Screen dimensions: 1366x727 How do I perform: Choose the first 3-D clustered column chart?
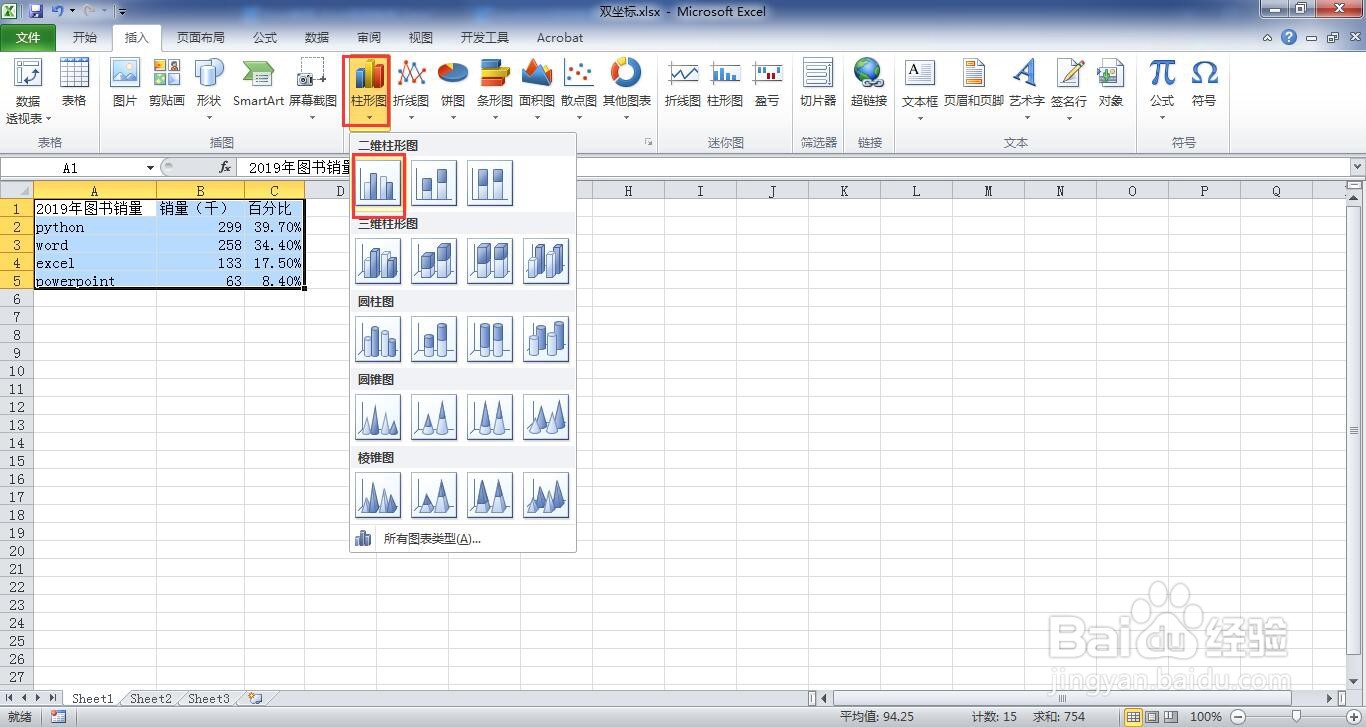point(378,261)
